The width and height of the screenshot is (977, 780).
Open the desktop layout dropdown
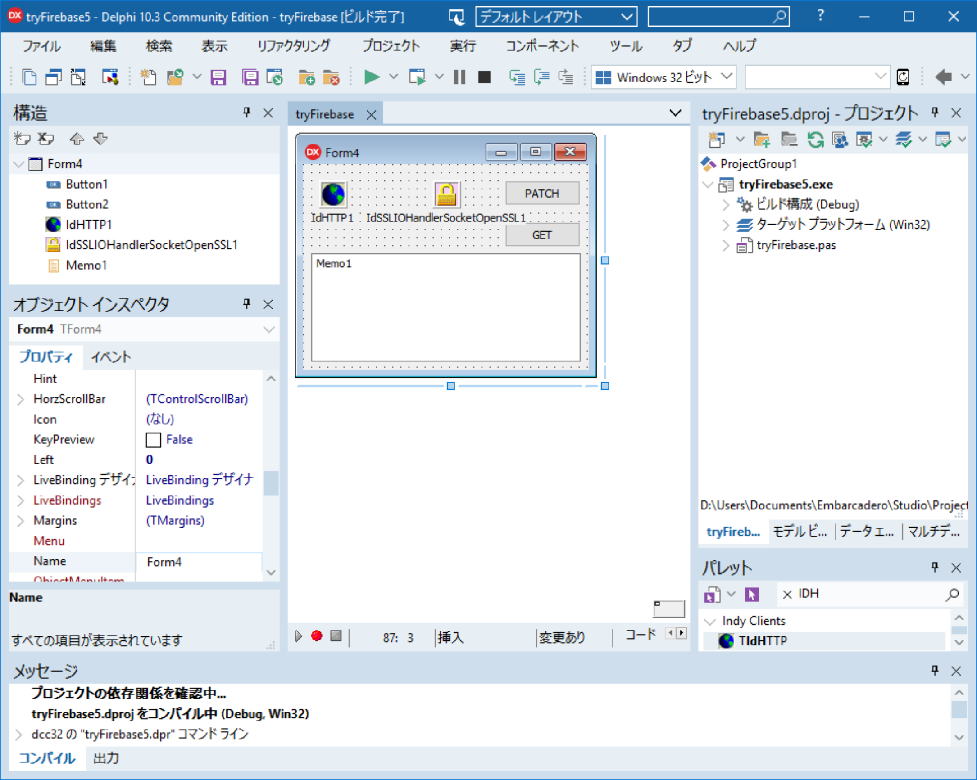pos(627,17)
